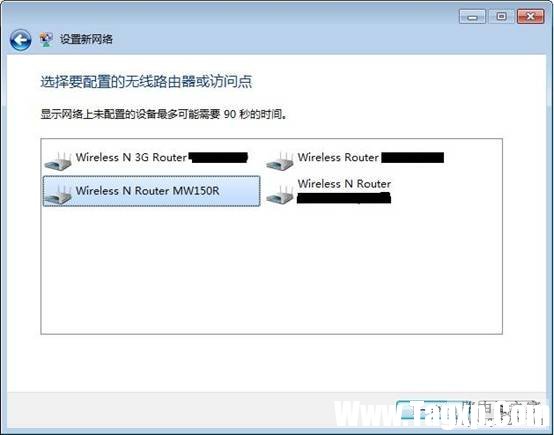Click the redacted name beside Wireless Router

pyautogui.click(x=413, y=158)
